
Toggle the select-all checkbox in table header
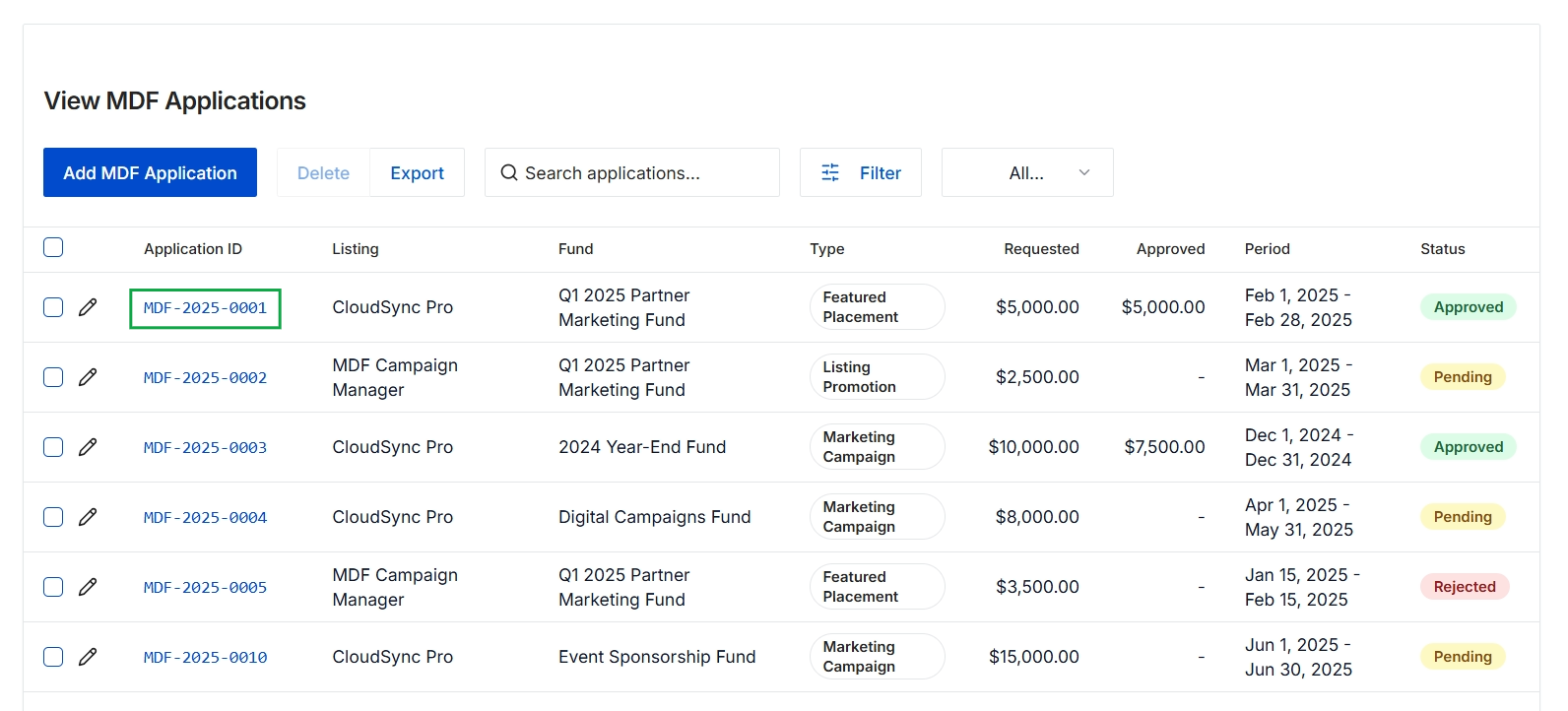pos(53,247)
